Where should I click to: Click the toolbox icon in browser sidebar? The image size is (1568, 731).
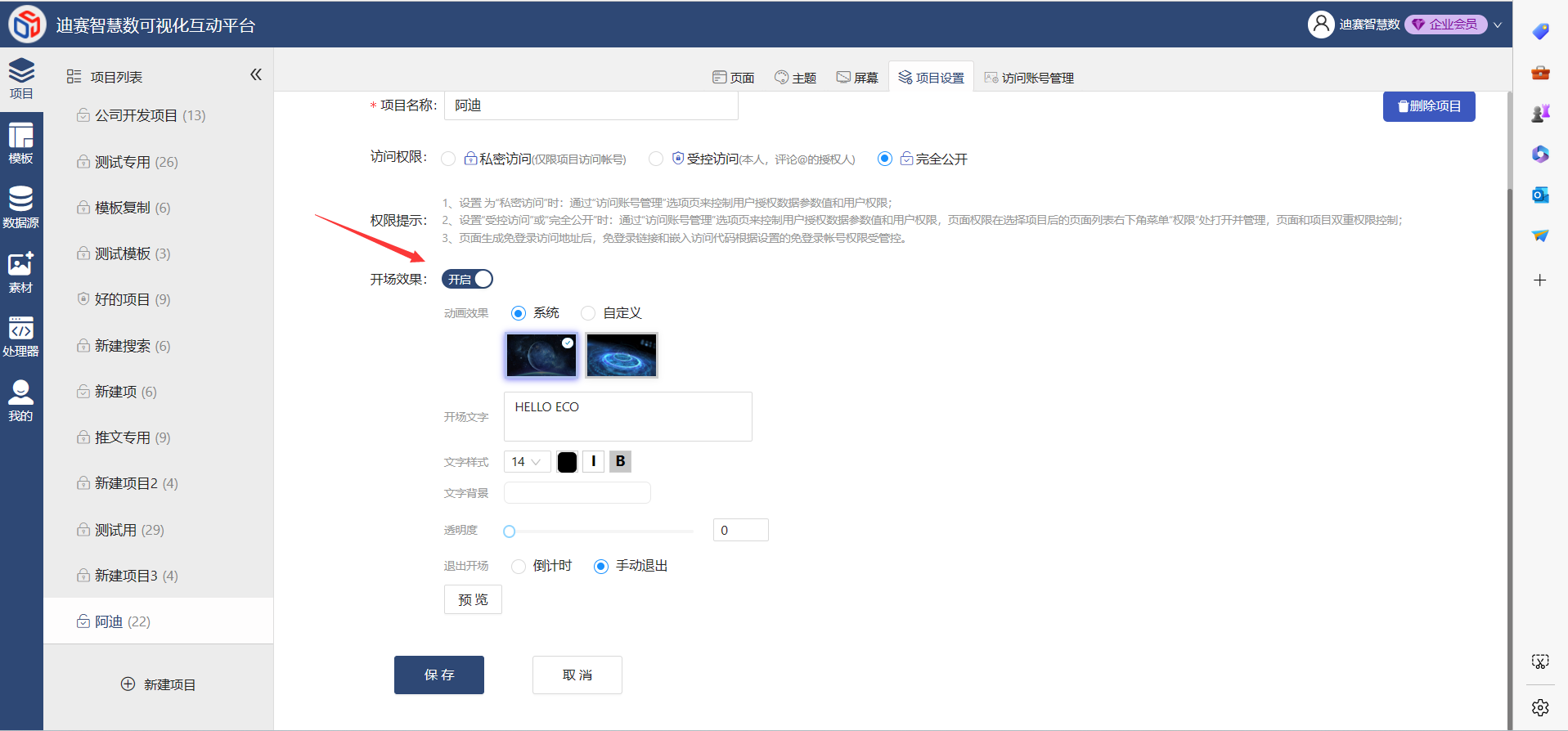tap(1540, 73)
